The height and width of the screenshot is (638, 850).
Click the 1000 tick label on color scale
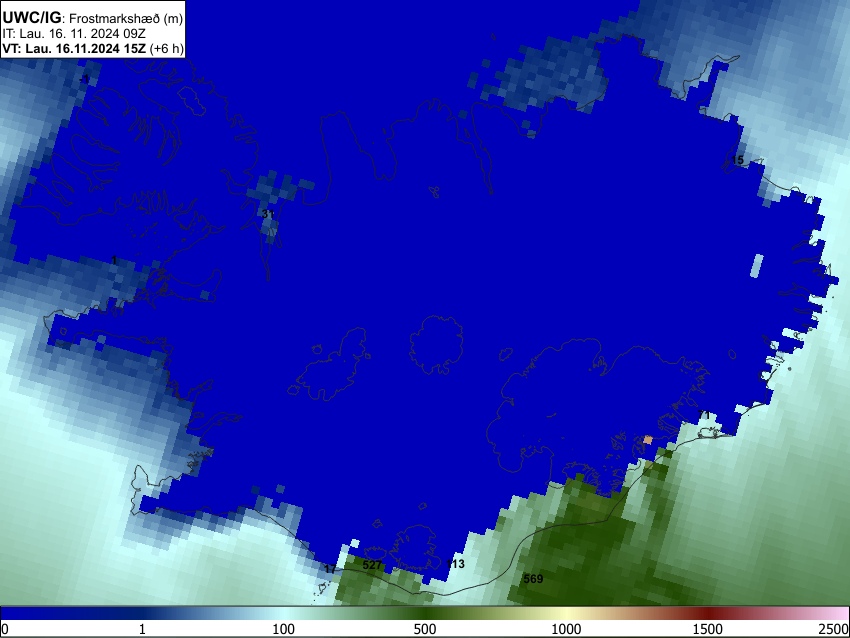pos(566,629)
